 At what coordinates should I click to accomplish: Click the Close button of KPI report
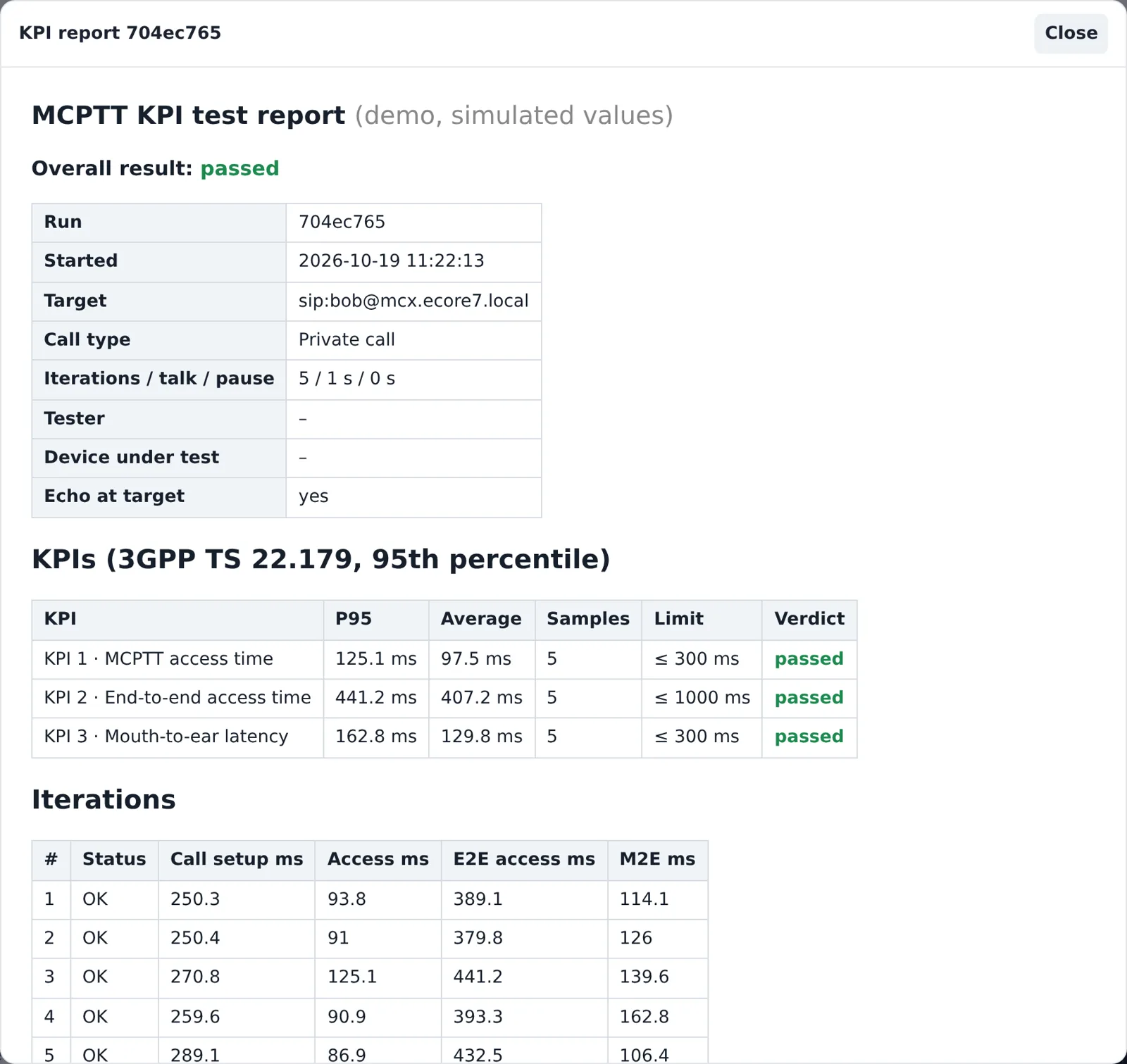pos(1071,33)
